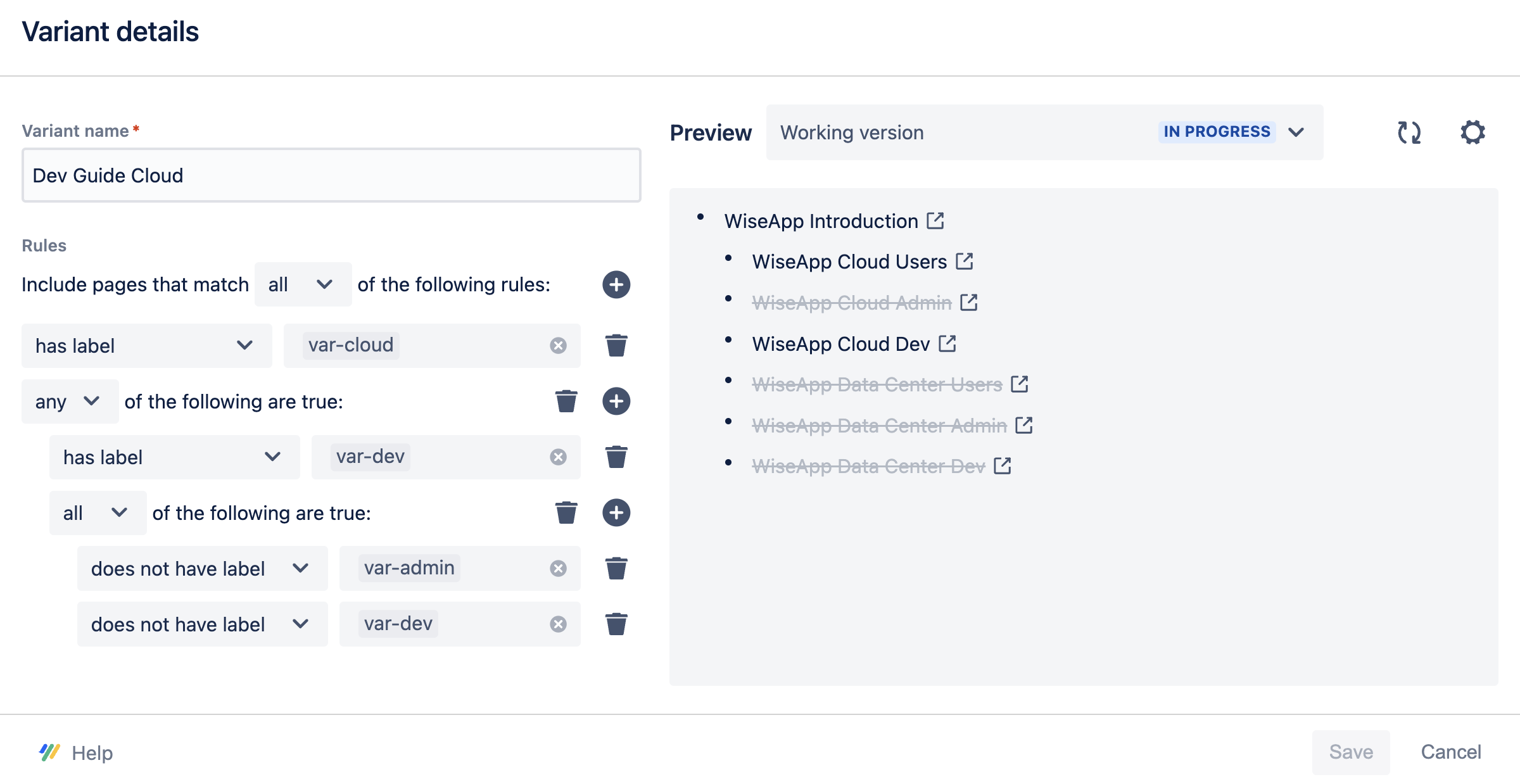The image size is (1520, 784).
Task: Open preview settings via the gear icon
Action: [x=1472, y=132]
